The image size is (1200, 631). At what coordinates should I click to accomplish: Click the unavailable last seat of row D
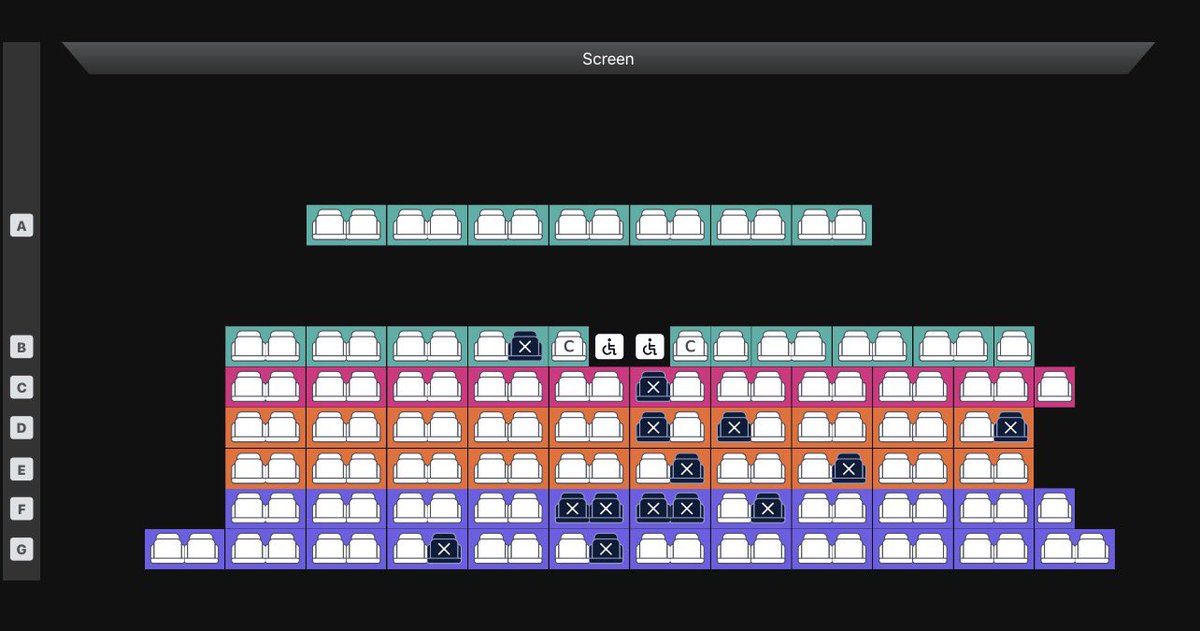(1010, 428)
